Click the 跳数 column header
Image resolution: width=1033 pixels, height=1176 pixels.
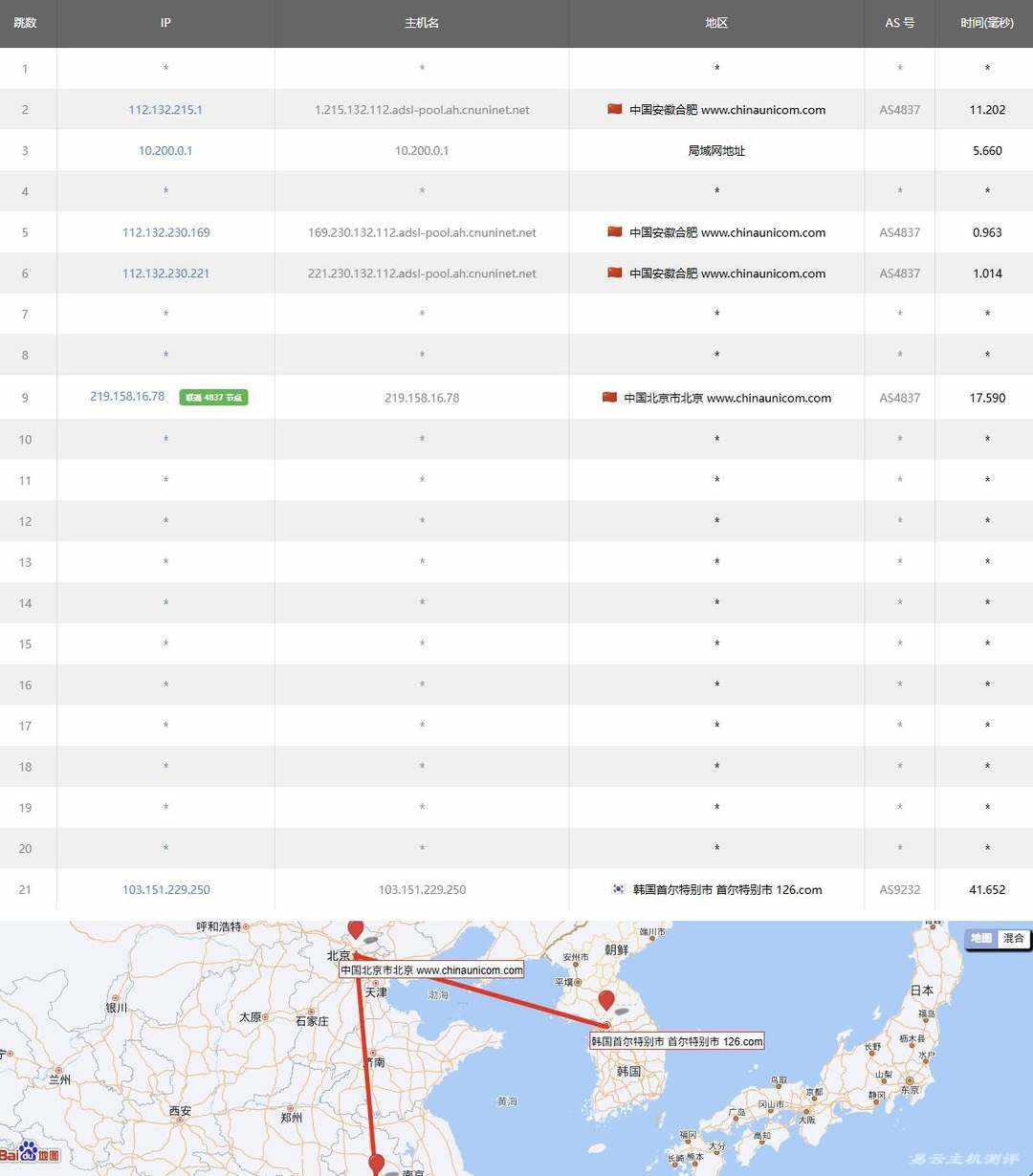pos(25,23)
